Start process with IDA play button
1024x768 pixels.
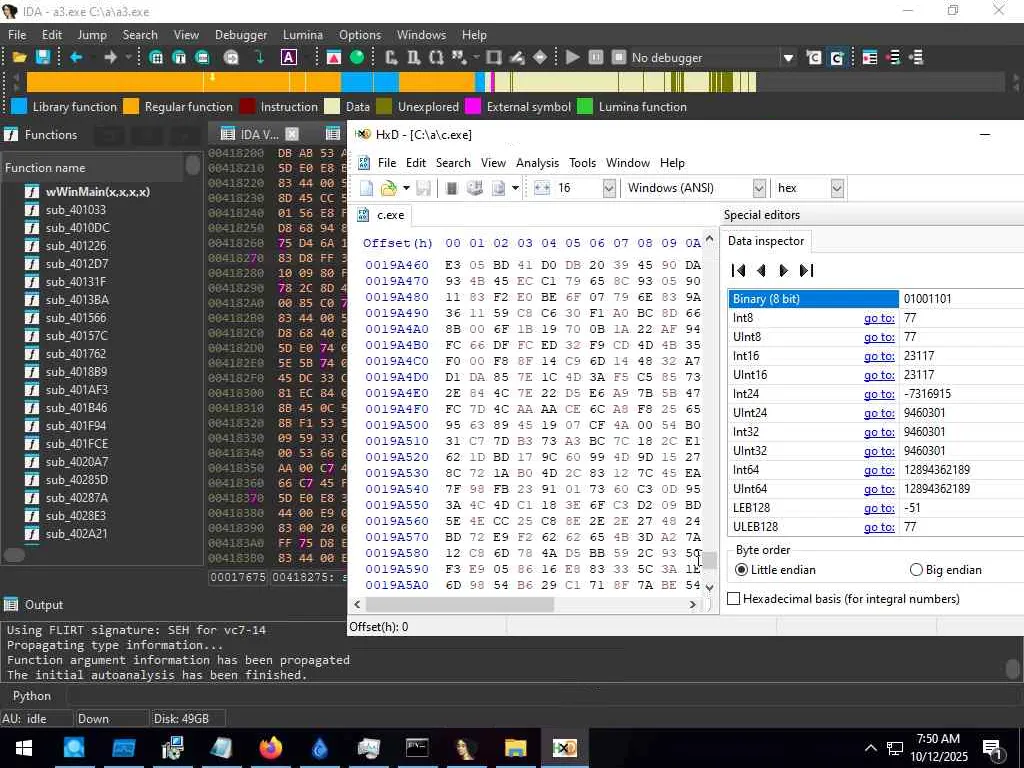pyautogui.click(x=573, y=57)
